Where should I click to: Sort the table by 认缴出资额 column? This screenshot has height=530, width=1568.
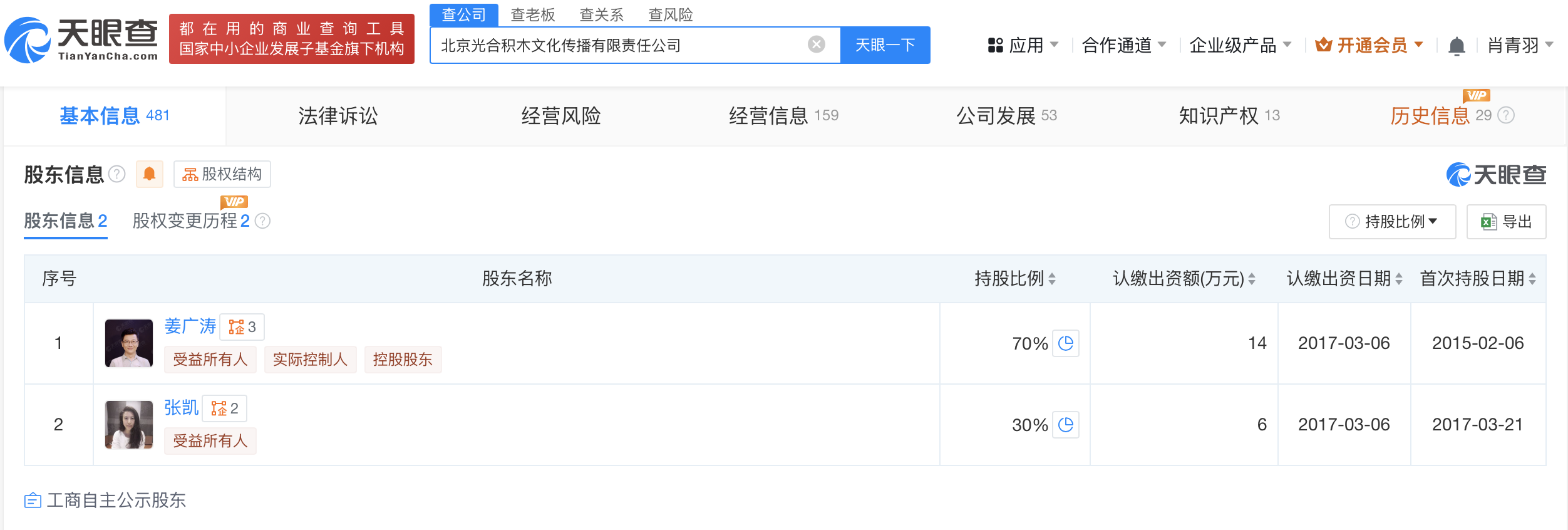(x=1251, y=279)
